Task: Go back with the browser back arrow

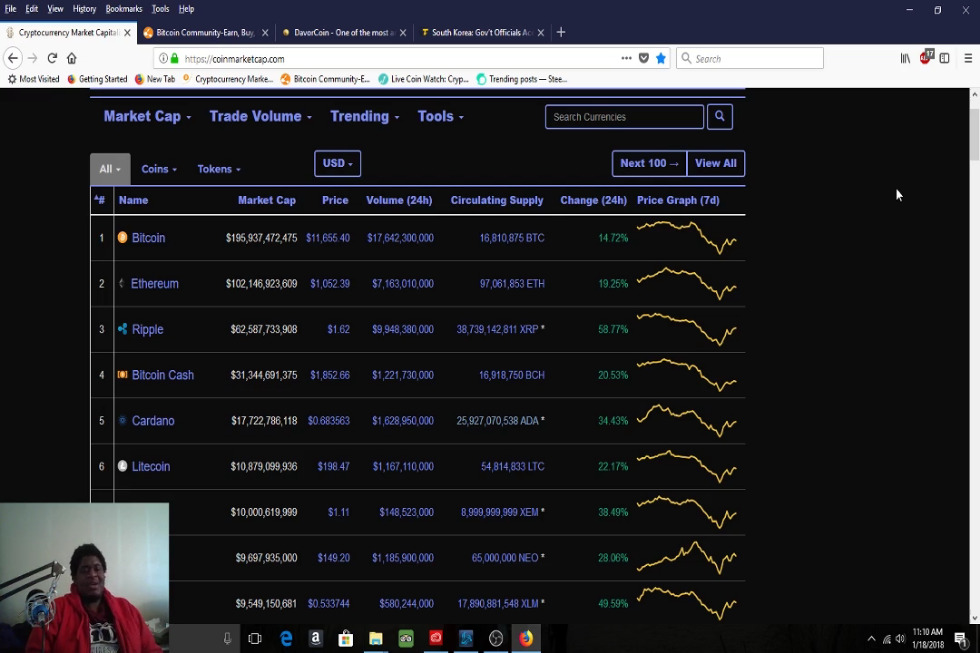Action: [13, 58]
